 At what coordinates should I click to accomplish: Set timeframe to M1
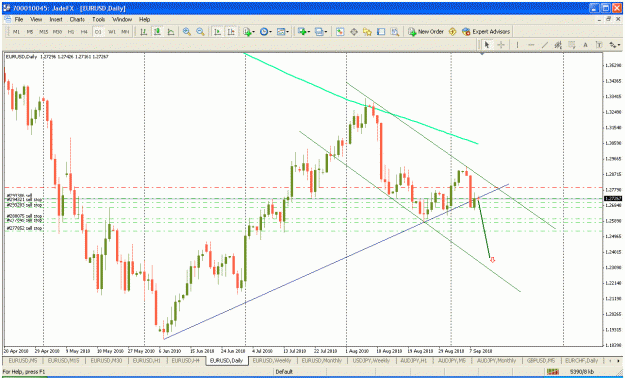[x=16, y=32]
